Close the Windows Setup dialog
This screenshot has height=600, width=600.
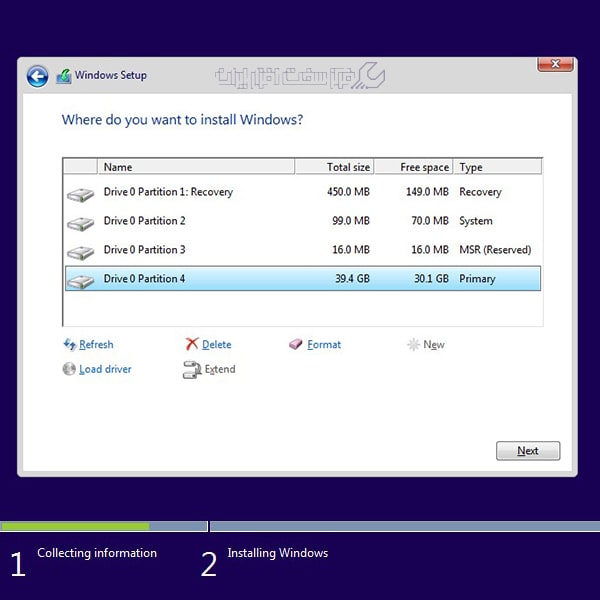coord(555,64)
